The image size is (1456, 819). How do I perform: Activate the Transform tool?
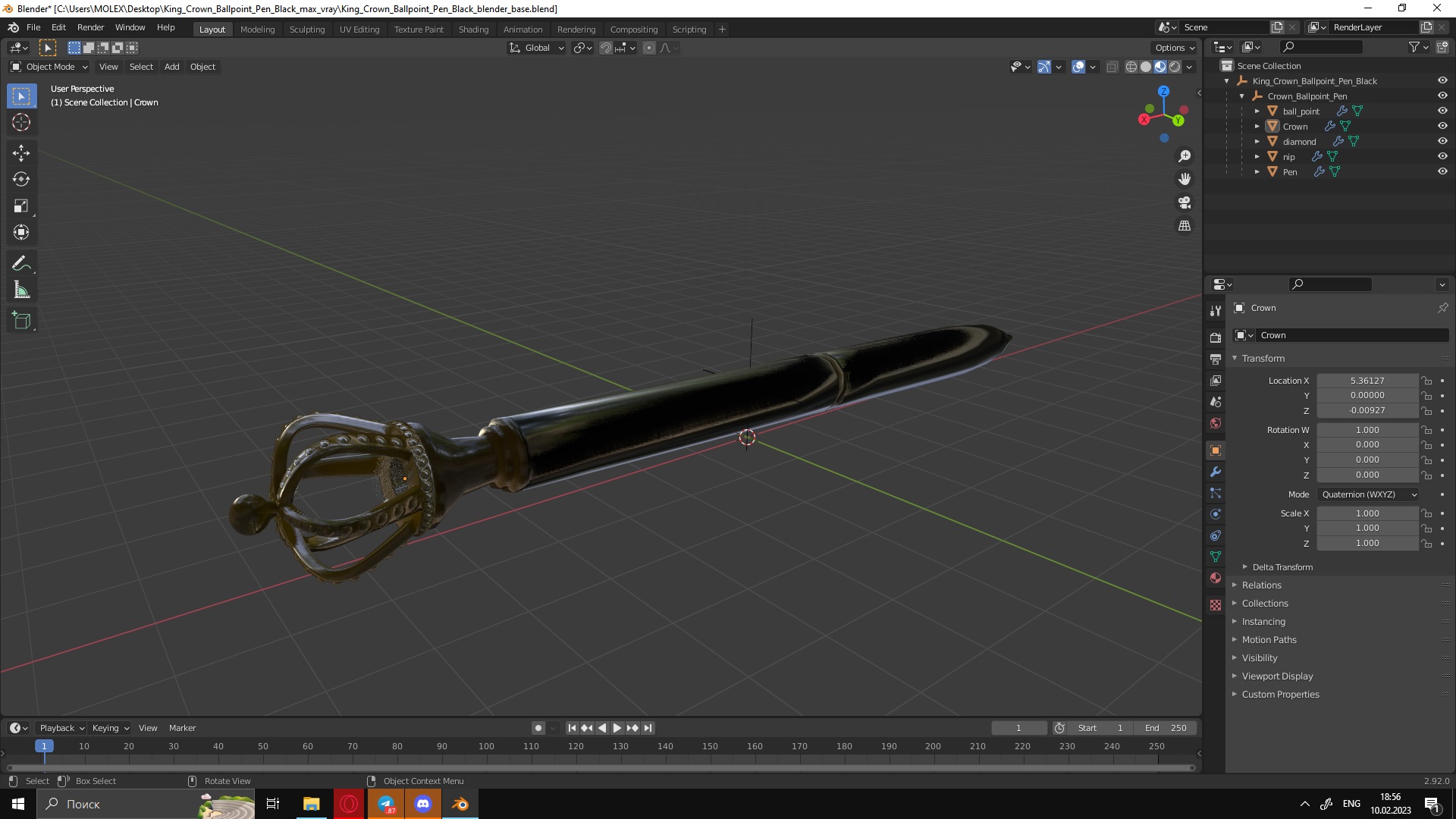[x=21, y=233]
